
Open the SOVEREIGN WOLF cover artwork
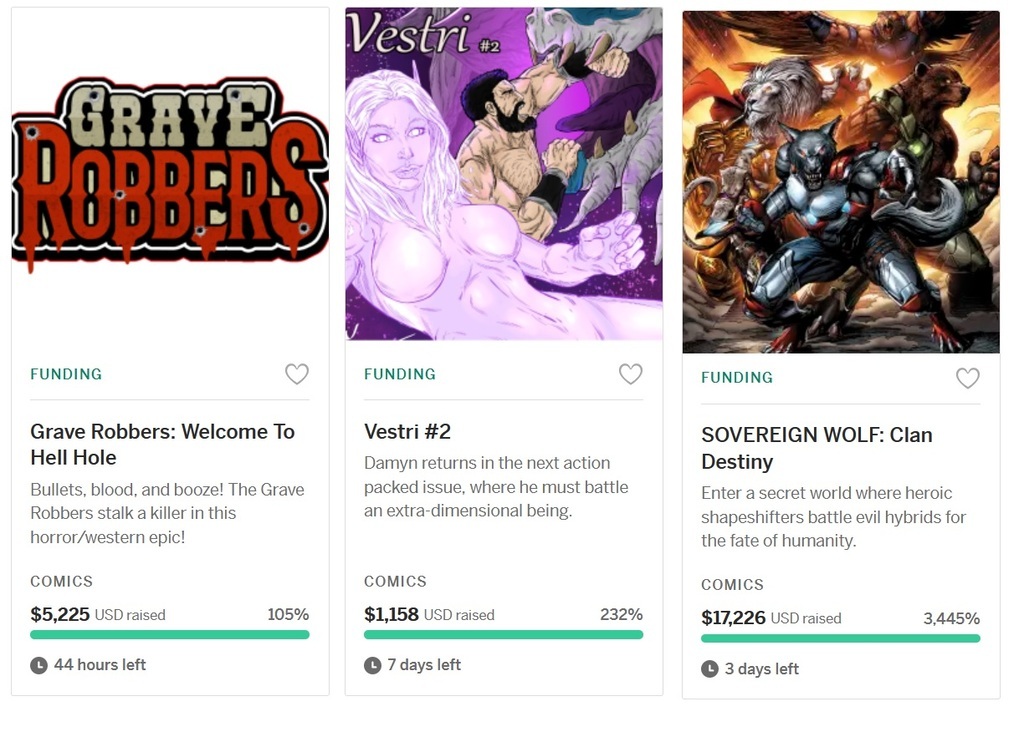pos(841,182)
